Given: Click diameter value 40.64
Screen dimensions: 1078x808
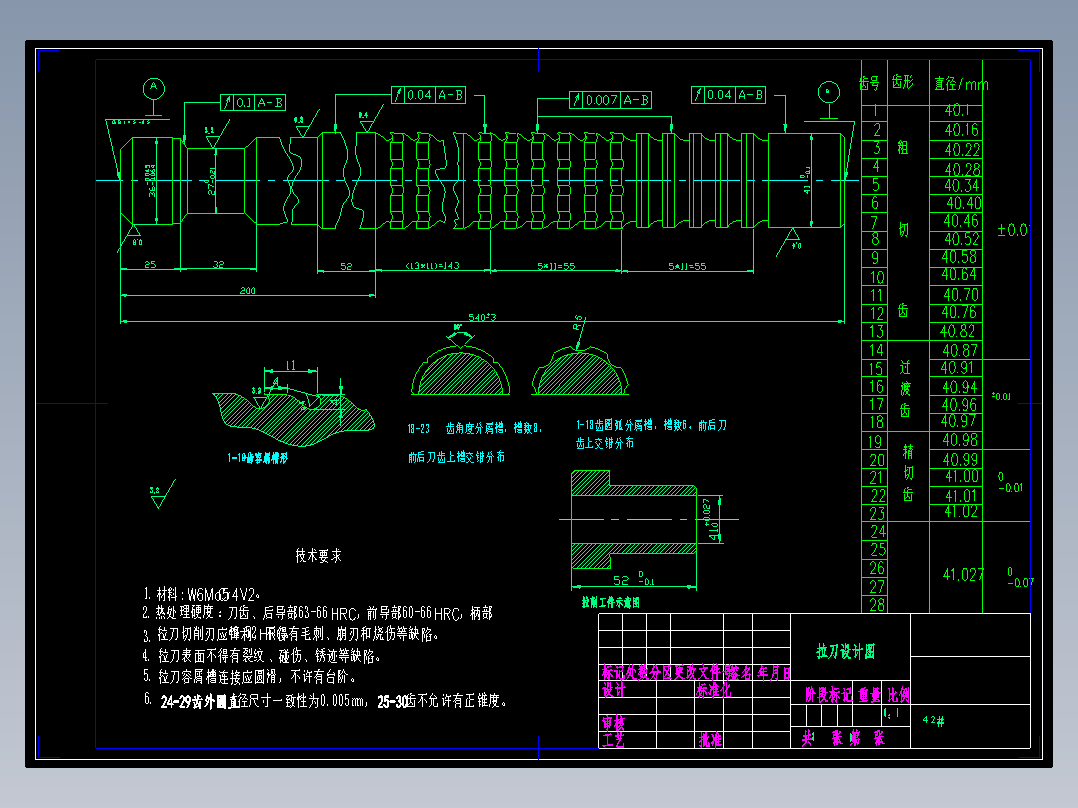Looking at the screenshot, I should pyautogui.click(x=958, y=274).
